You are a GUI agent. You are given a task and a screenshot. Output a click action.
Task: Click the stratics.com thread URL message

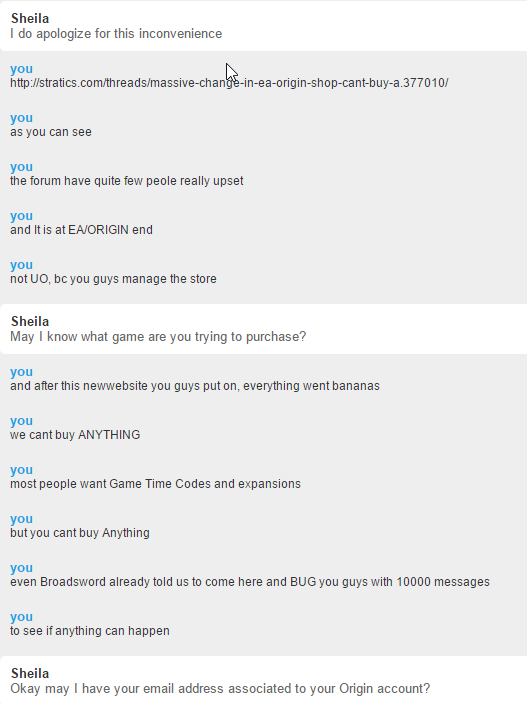pyautogui.click(x=229, y=83)
